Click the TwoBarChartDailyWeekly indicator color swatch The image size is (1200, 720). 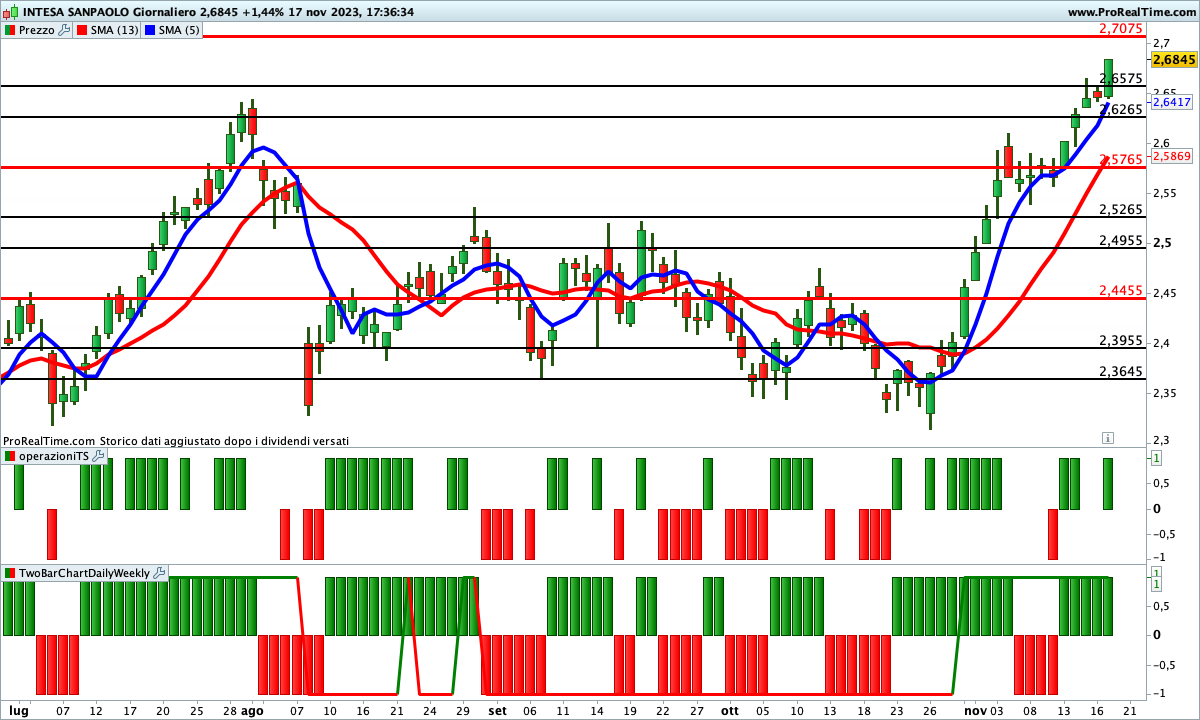[x=10, y=573]
